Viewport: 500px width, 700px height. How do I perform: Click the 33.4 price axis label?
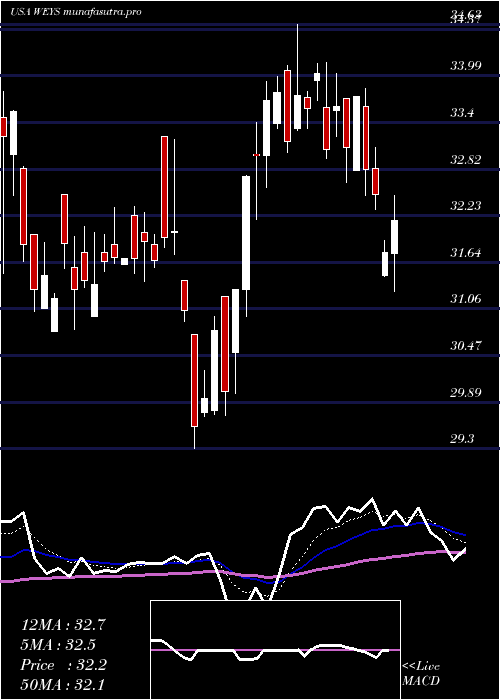[x=462, y=113]
